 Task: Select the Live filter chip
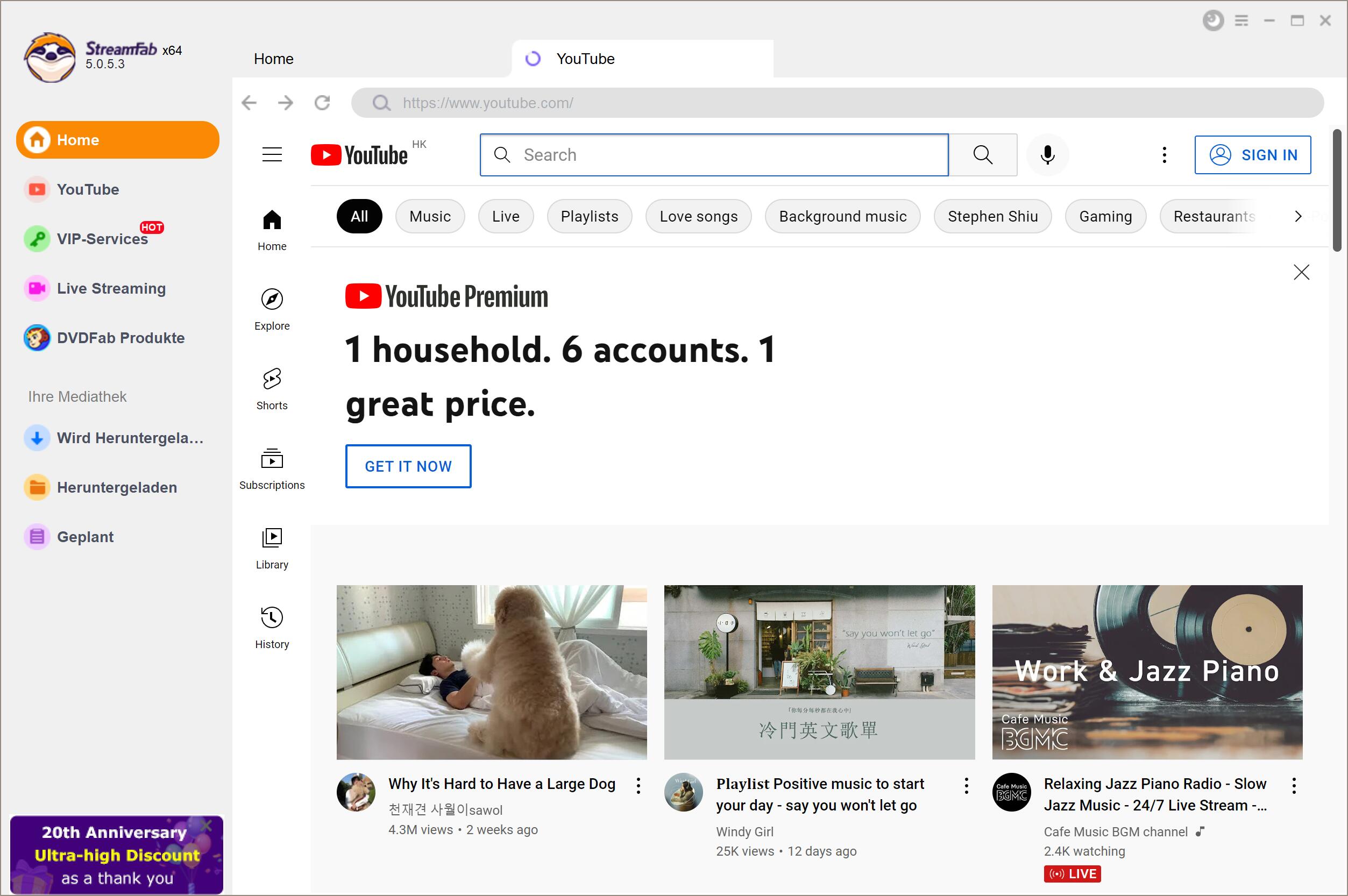point(505,216)
